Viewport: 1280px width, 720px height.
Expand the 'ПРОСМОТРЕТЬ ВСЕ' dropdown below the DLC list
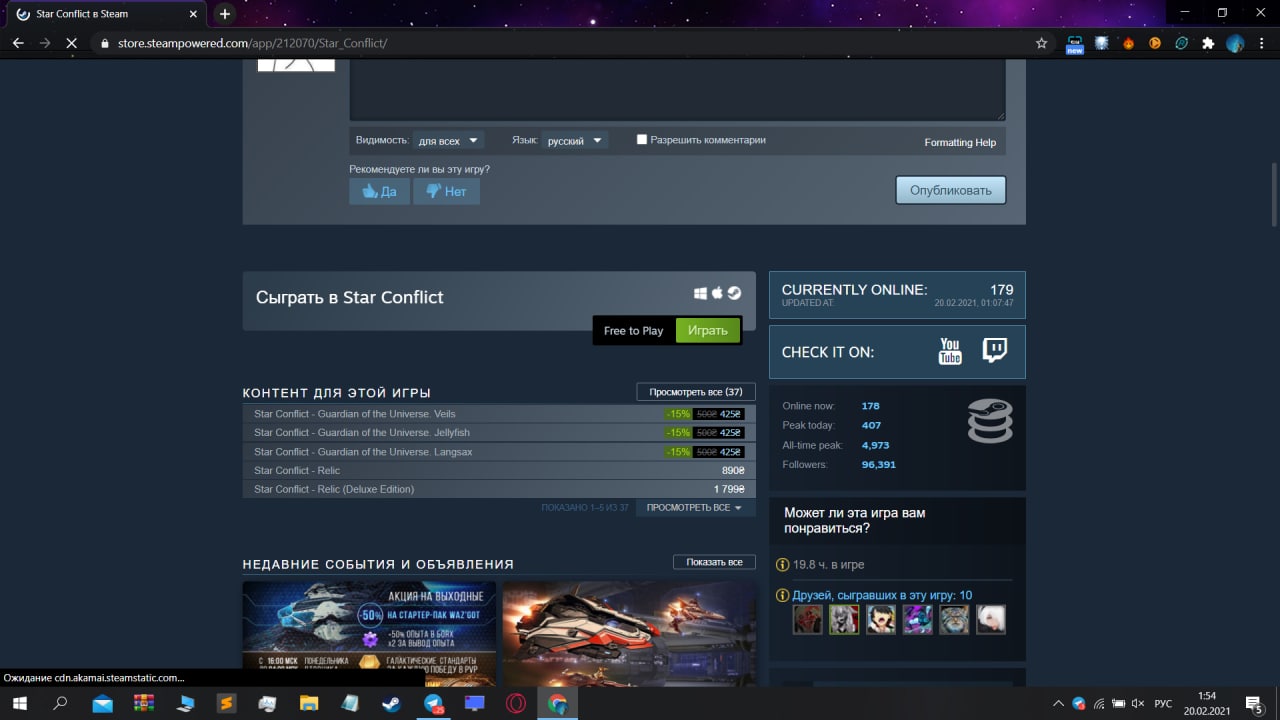tap(694, 508)
